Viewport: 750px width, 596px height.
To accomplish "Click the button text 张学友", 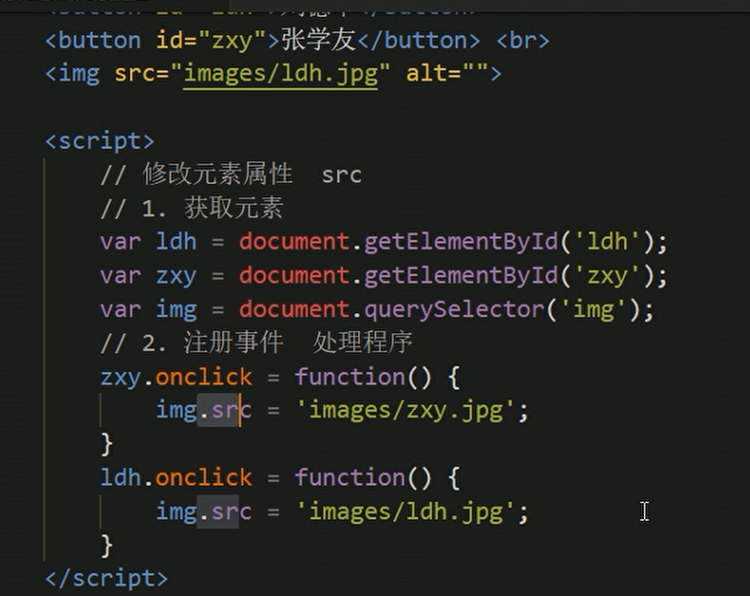I will (319, 40).
